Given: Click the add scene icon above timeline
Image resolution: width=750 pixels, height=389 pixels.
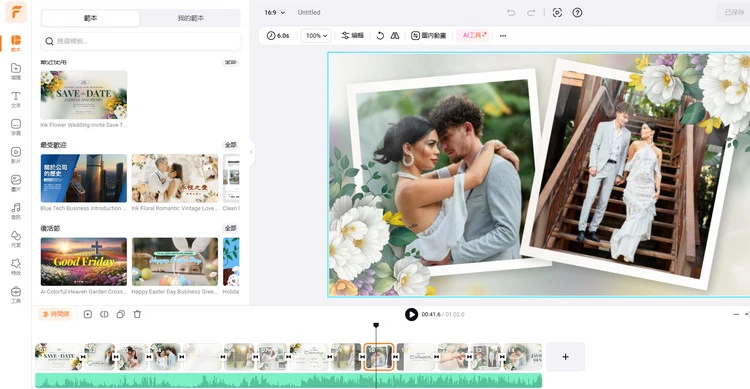Looking at the screenshot, I should [x=88, y=314].
